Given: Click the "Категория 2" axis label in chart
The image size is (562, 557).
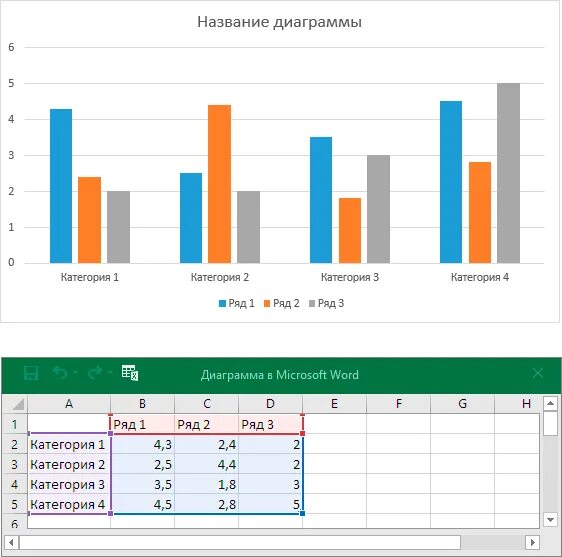Looking at the screenshot, I should click(x=220, y=277).
